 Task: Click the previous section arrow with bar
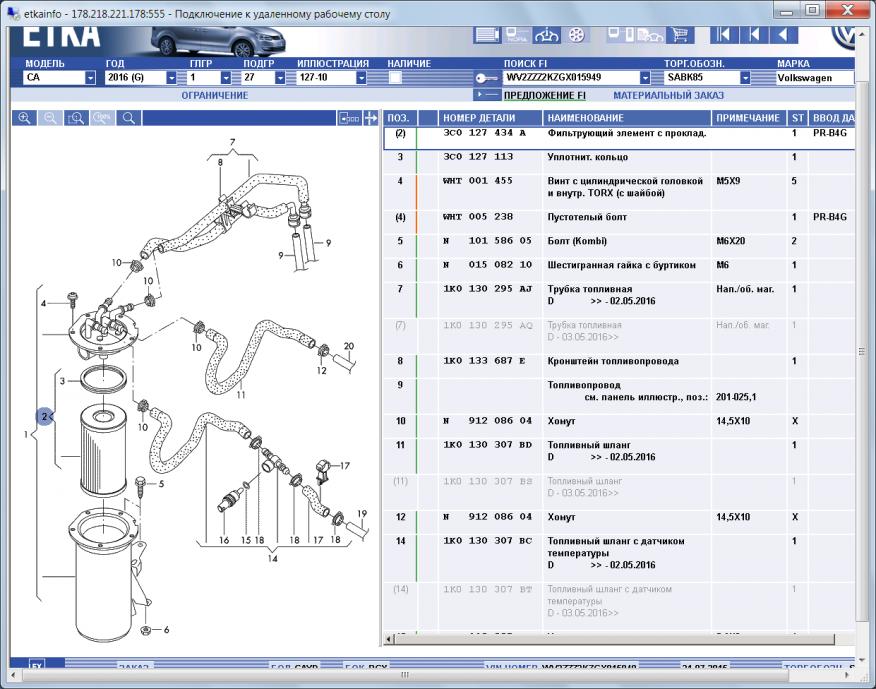(754, 35)
